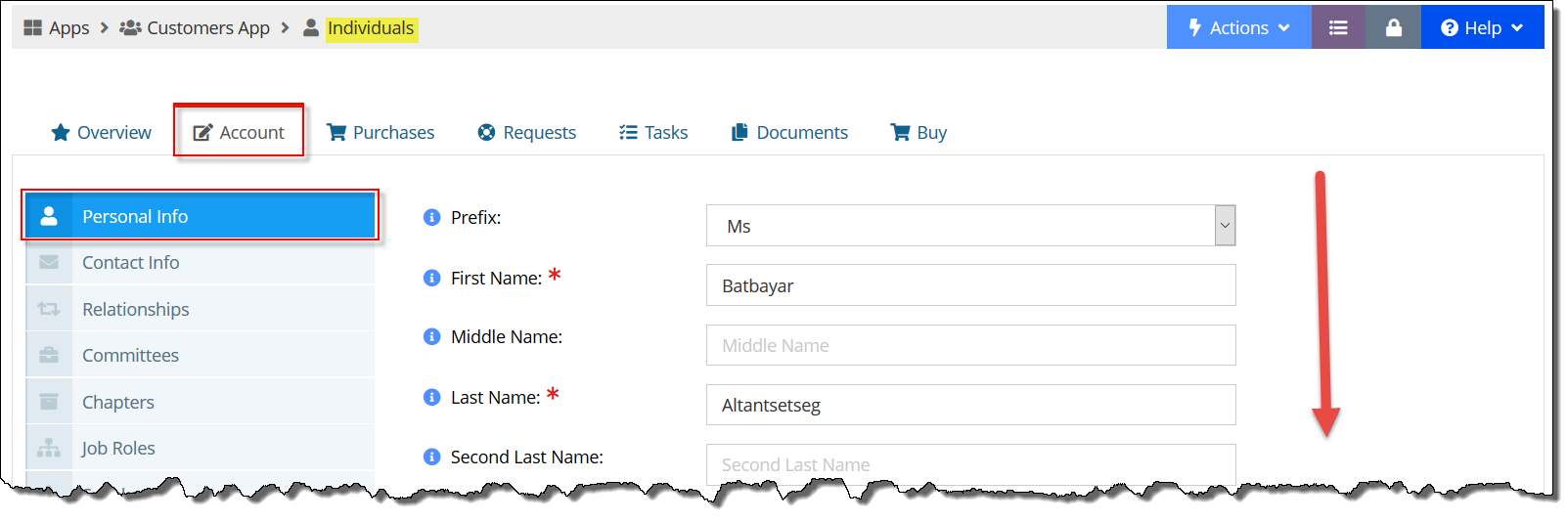Select Job Roles in sidebar
The image size is (1568, 522).
(200, 448)
